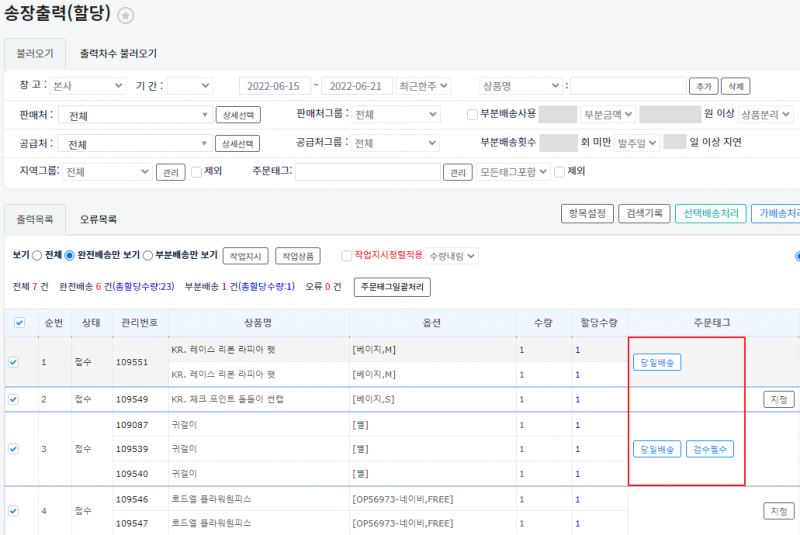This screenshot has height=535, width=800.
Task: Toggle the checkbox for row 2
Action: pos(13,399)
